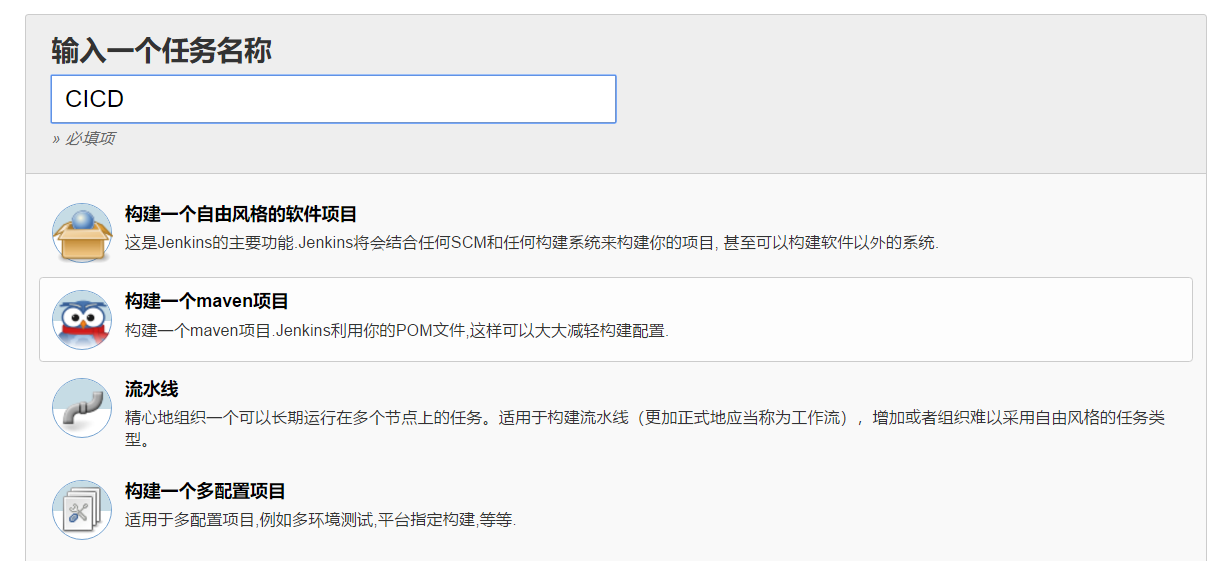Click the 输入一个任务名称 heading
The height and width of the screenshot is (561, 1230).
pos(161,50)
